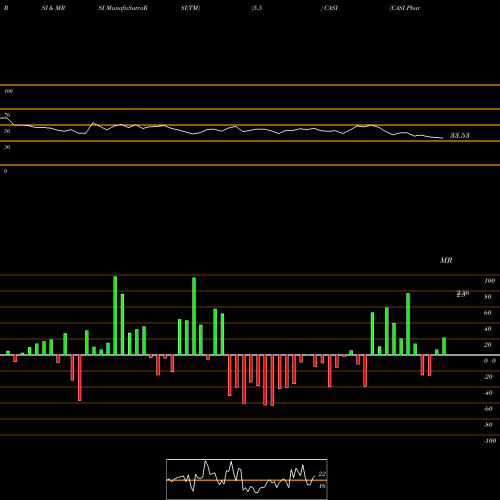Click the 'SI(TM)' header label
Screen dimensions: 500x500
coord(190,8)
